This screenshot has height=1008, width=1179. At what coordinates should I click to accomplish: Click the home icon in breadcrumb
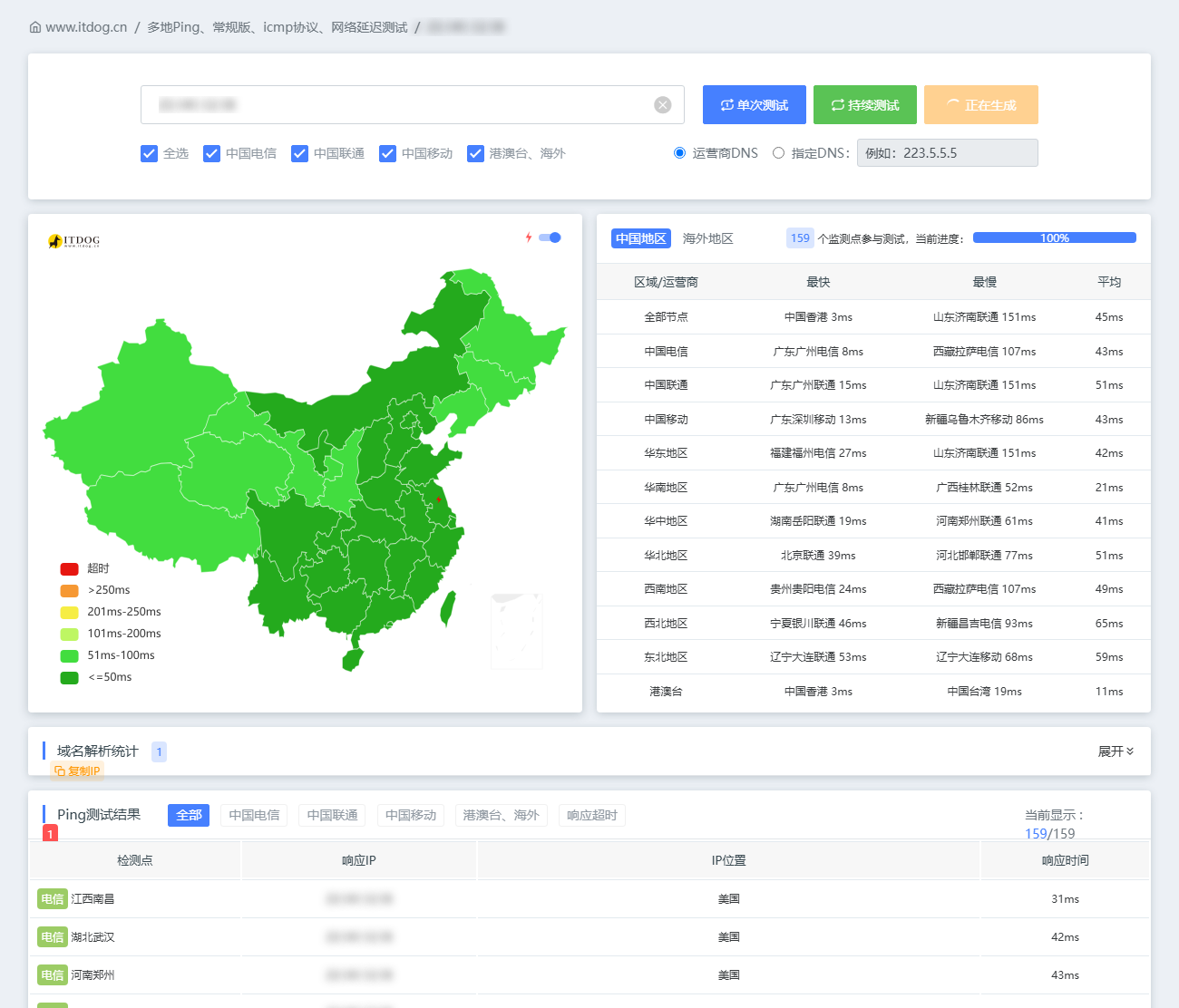tap(35, 27)
